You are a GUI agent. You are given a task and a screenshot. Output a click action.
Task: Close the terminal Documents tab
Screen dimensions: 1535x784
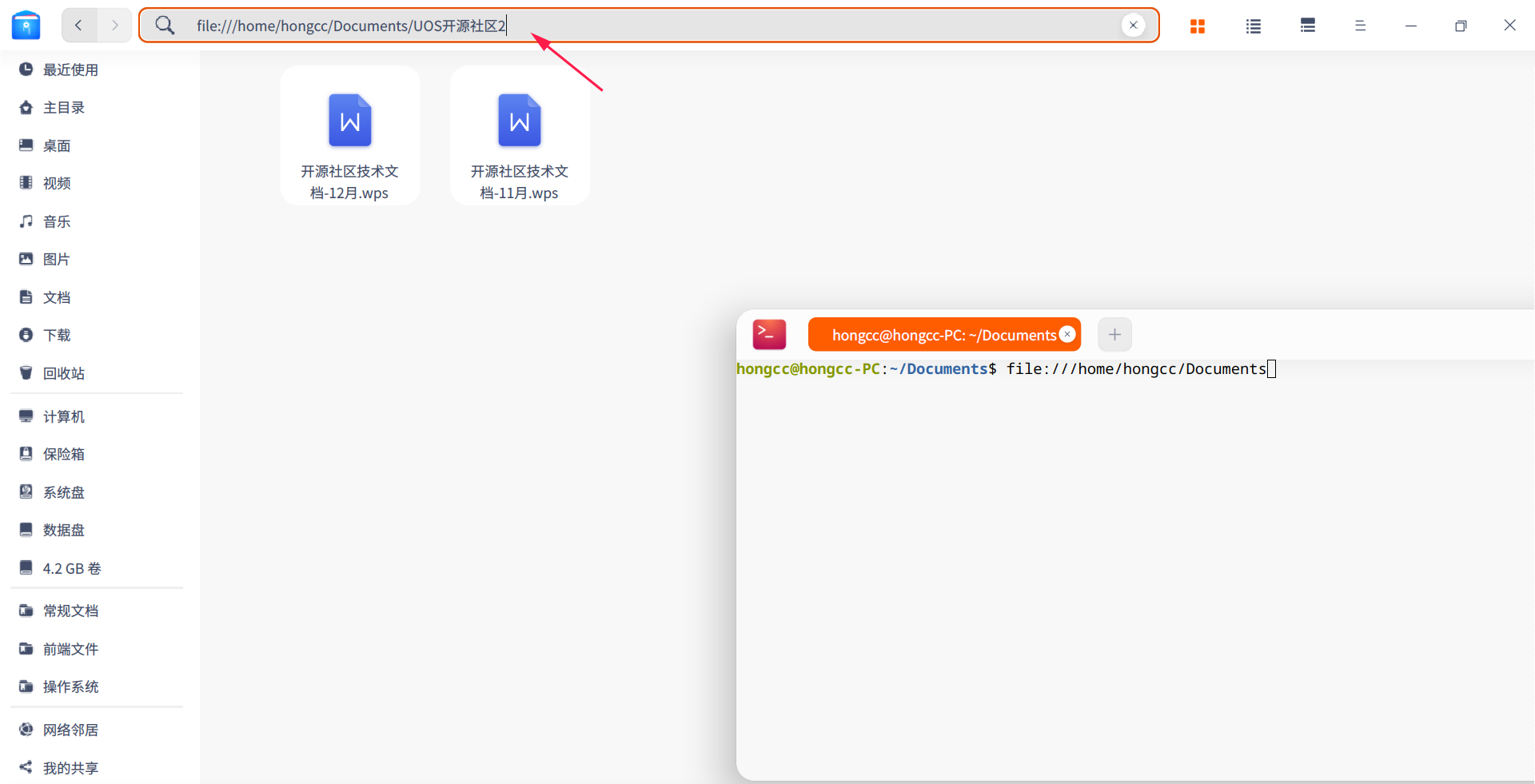1067,334
